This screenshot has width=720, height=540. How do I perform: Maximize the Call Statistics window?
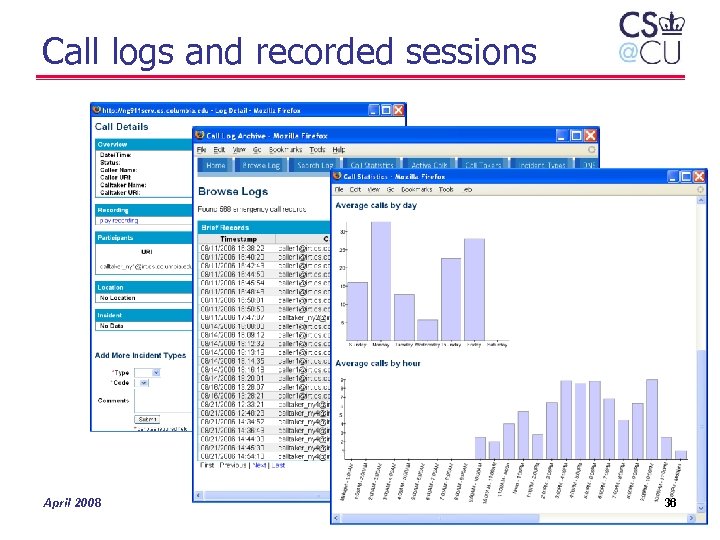(686, 176)
